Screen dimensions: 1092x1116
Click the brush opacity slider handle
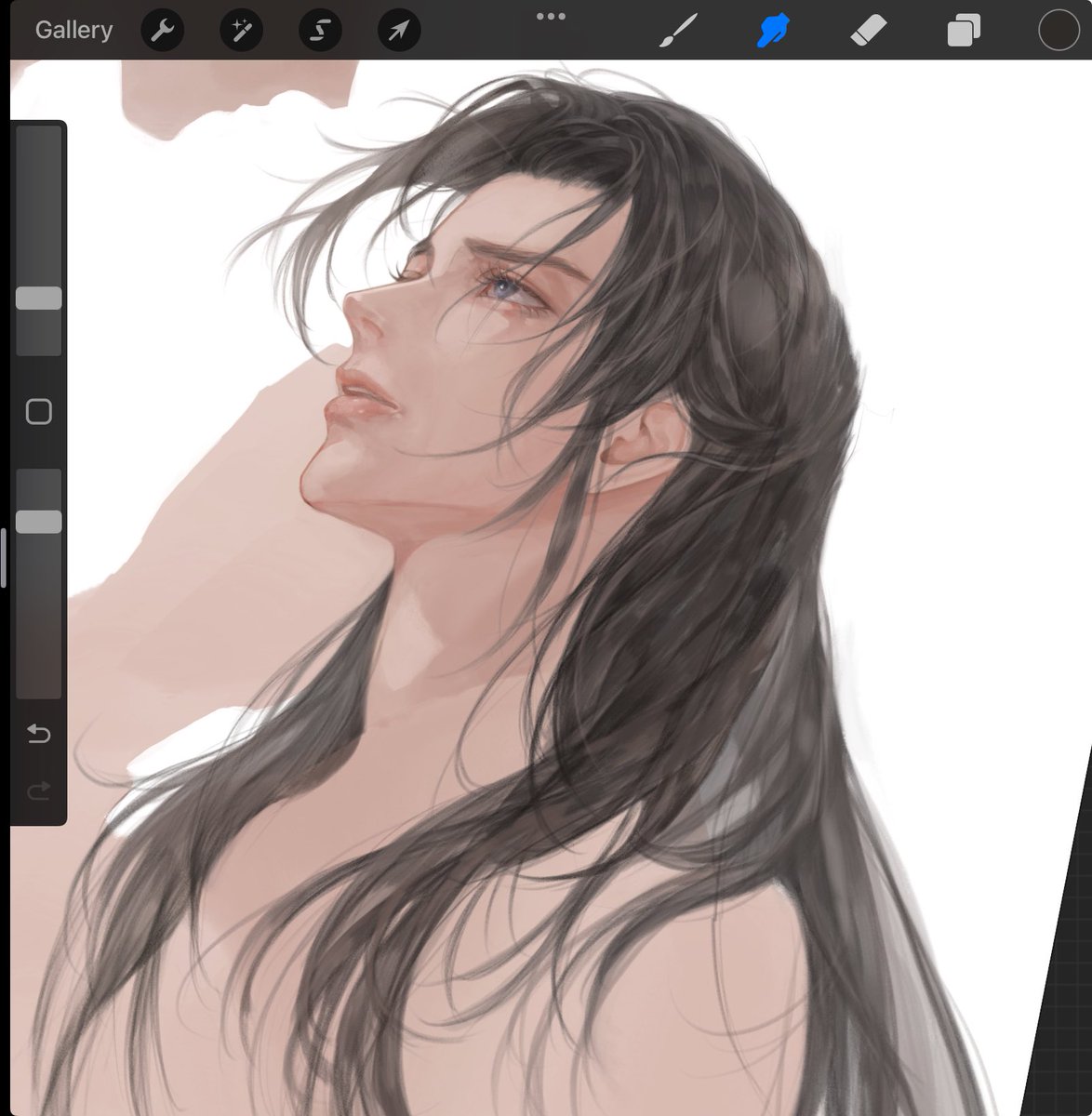tap(39, 522)
